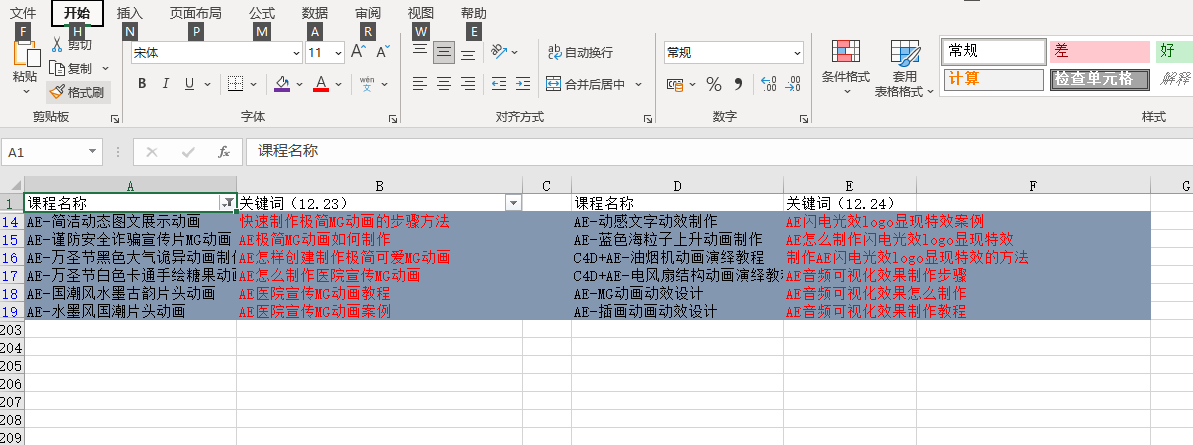Open the 对齐方式 group dialog launcher

pos(647,119)
